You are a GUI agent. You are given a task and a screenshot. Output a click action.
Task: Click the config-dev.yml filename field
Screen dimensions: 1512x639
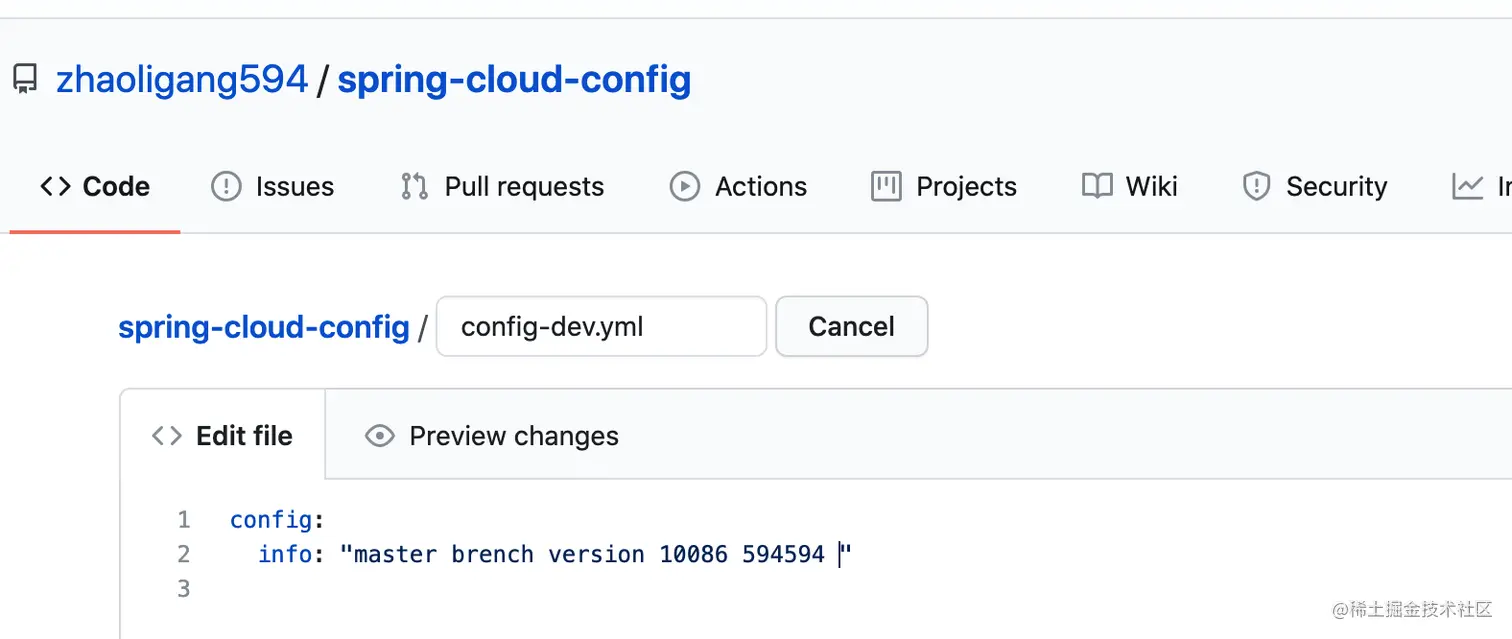[601, 326]
